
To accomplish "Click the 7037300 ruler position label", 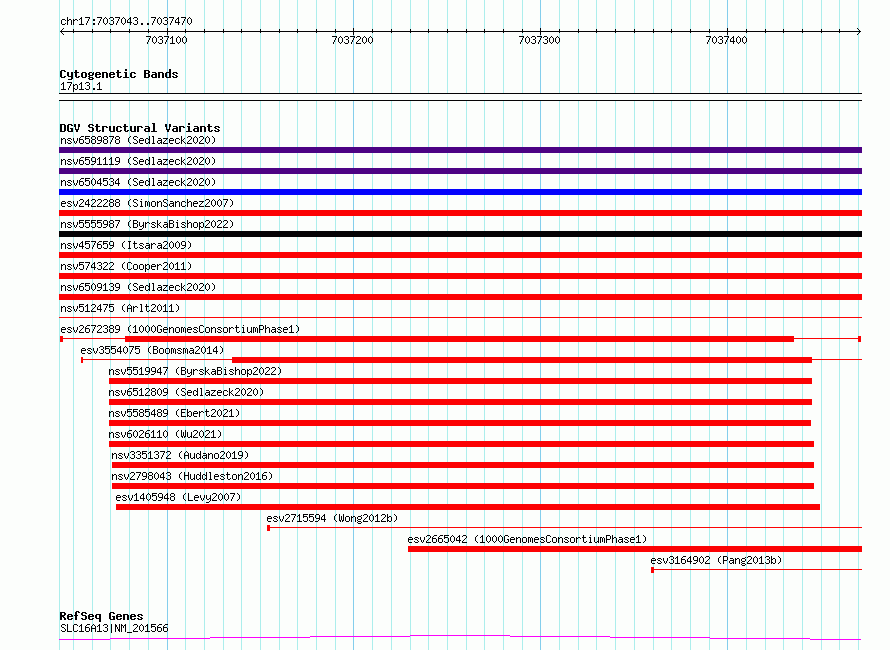I will (539, 40).
